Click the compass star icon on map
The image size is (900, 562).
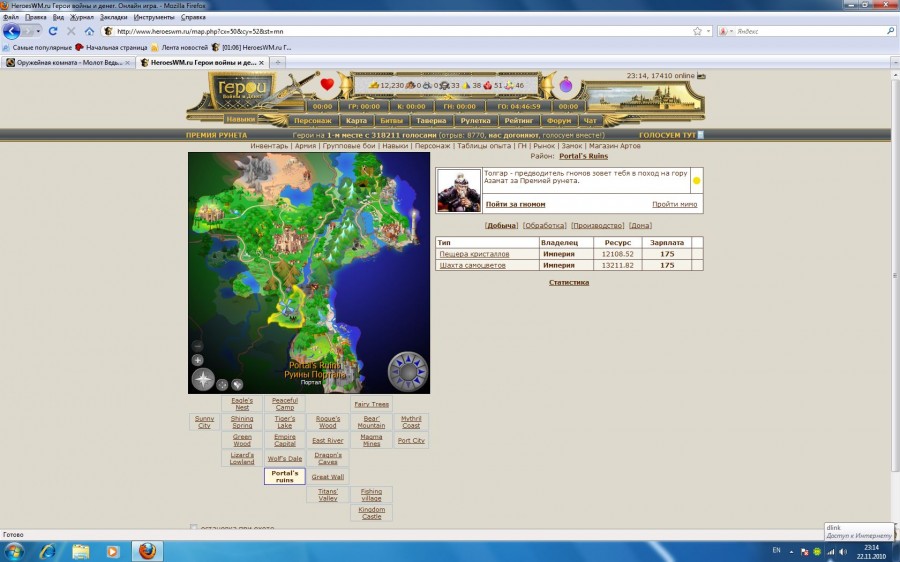[x=203, y=379]
